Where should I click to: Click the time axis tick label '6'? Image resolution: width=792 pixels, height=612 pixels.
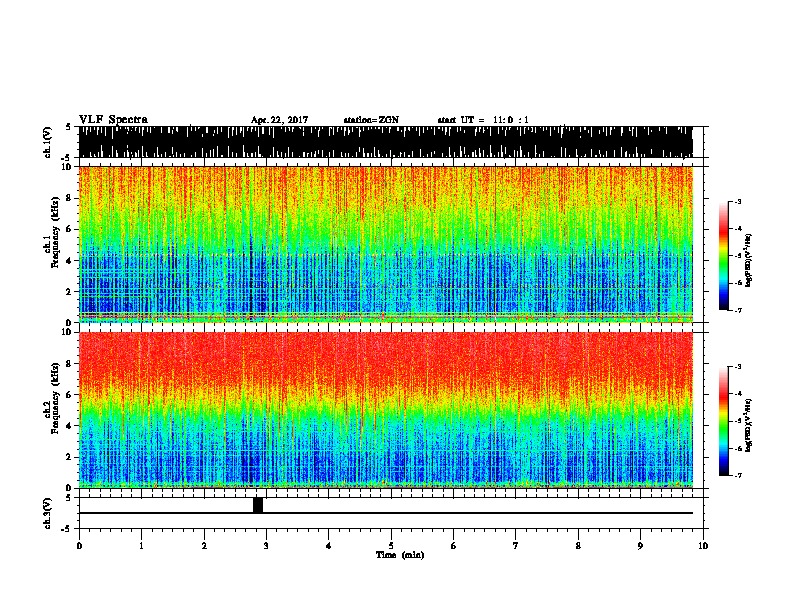point(454,546)
